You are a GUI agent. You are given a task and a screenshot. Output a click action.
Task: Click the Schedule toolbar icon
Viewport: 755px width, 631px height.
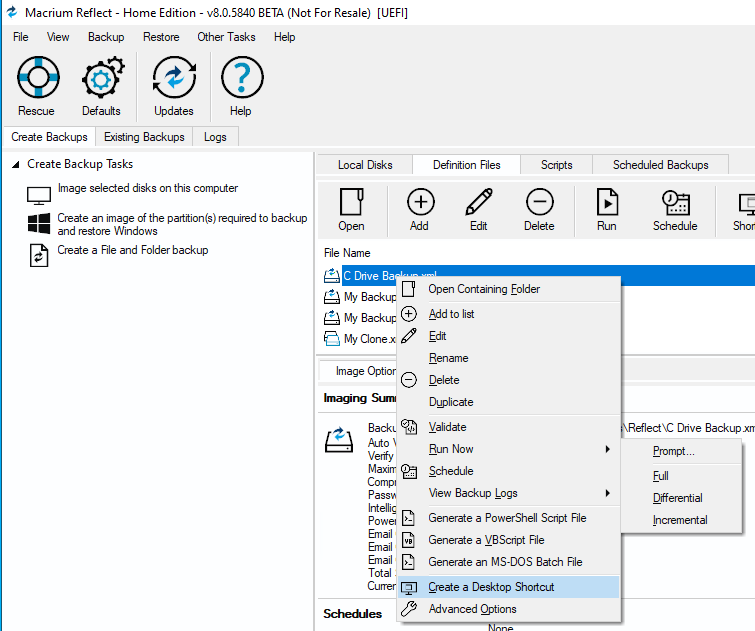(x=675, y=203)
